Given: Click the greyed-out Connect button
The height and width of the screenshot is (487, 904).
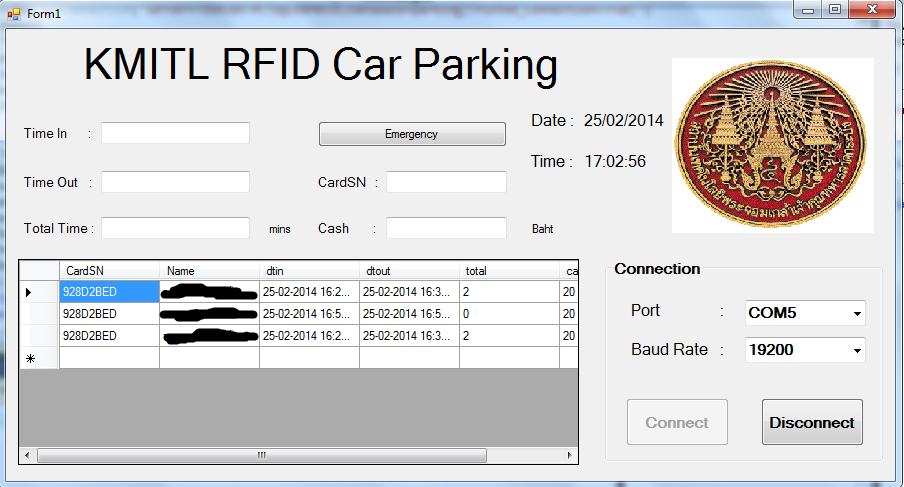Looking at the screenshot, I should 677,422.
